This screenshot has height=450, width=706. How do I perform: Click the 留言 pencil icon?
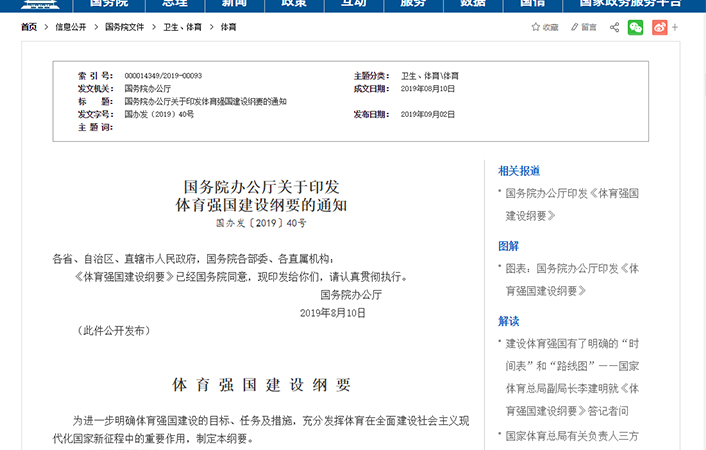(x=575, y=27)
